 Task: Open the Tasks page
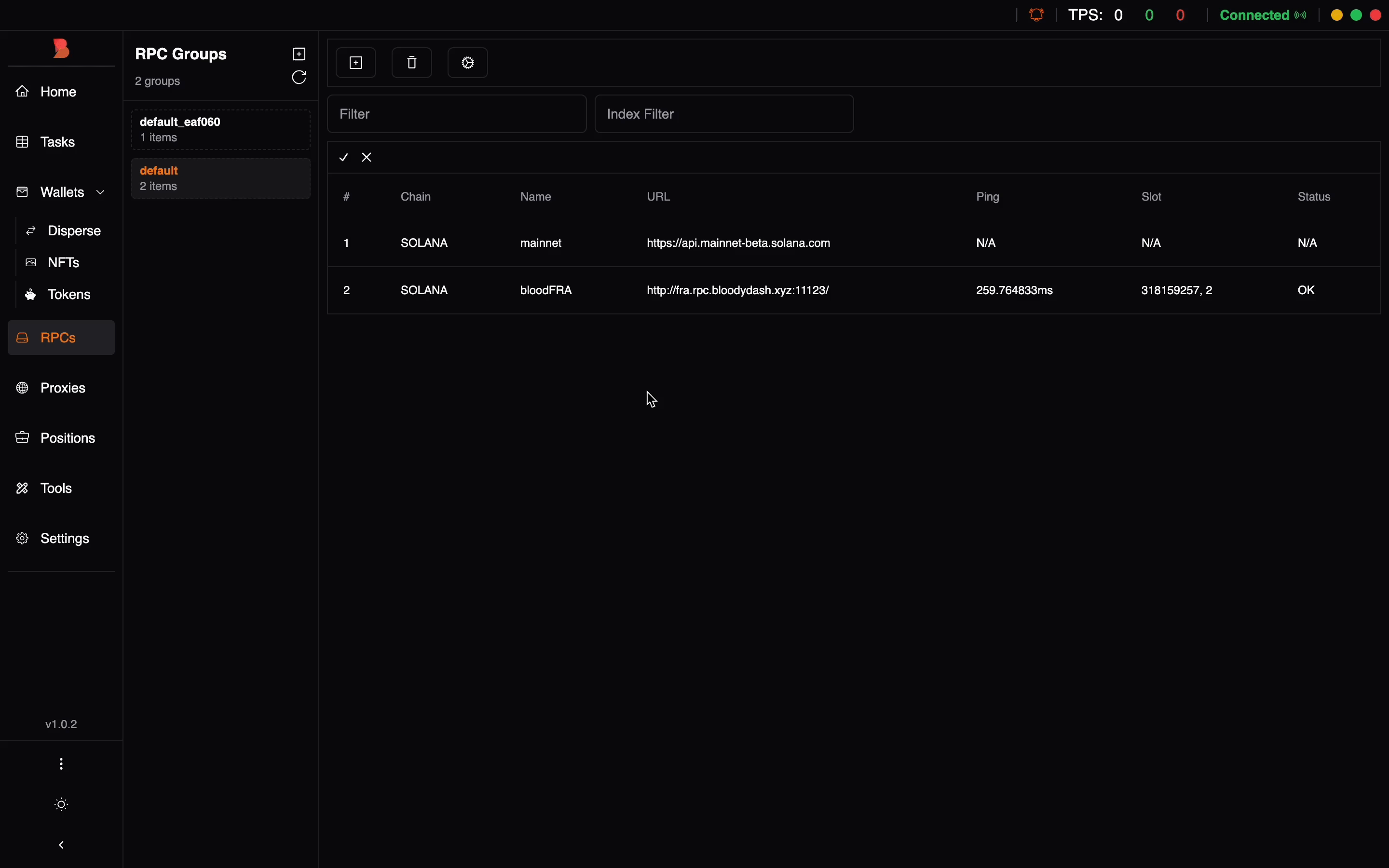coord(57,142)
